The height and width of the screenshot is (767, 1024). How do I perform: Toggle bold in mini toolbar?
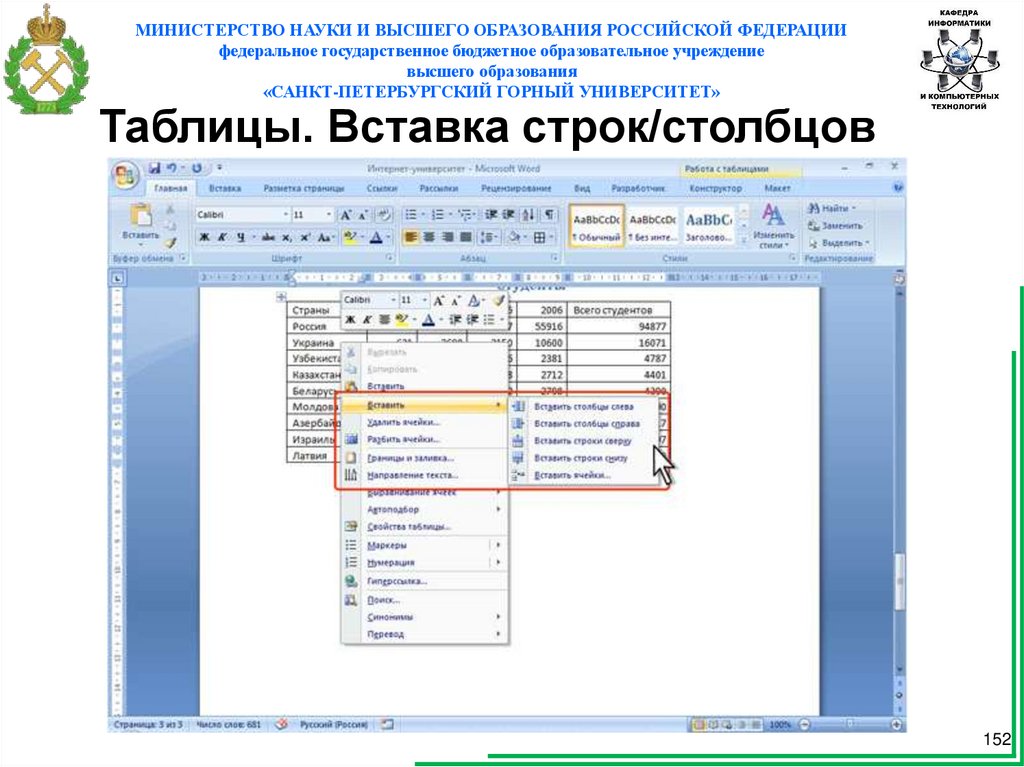click(x=351, y=319)
